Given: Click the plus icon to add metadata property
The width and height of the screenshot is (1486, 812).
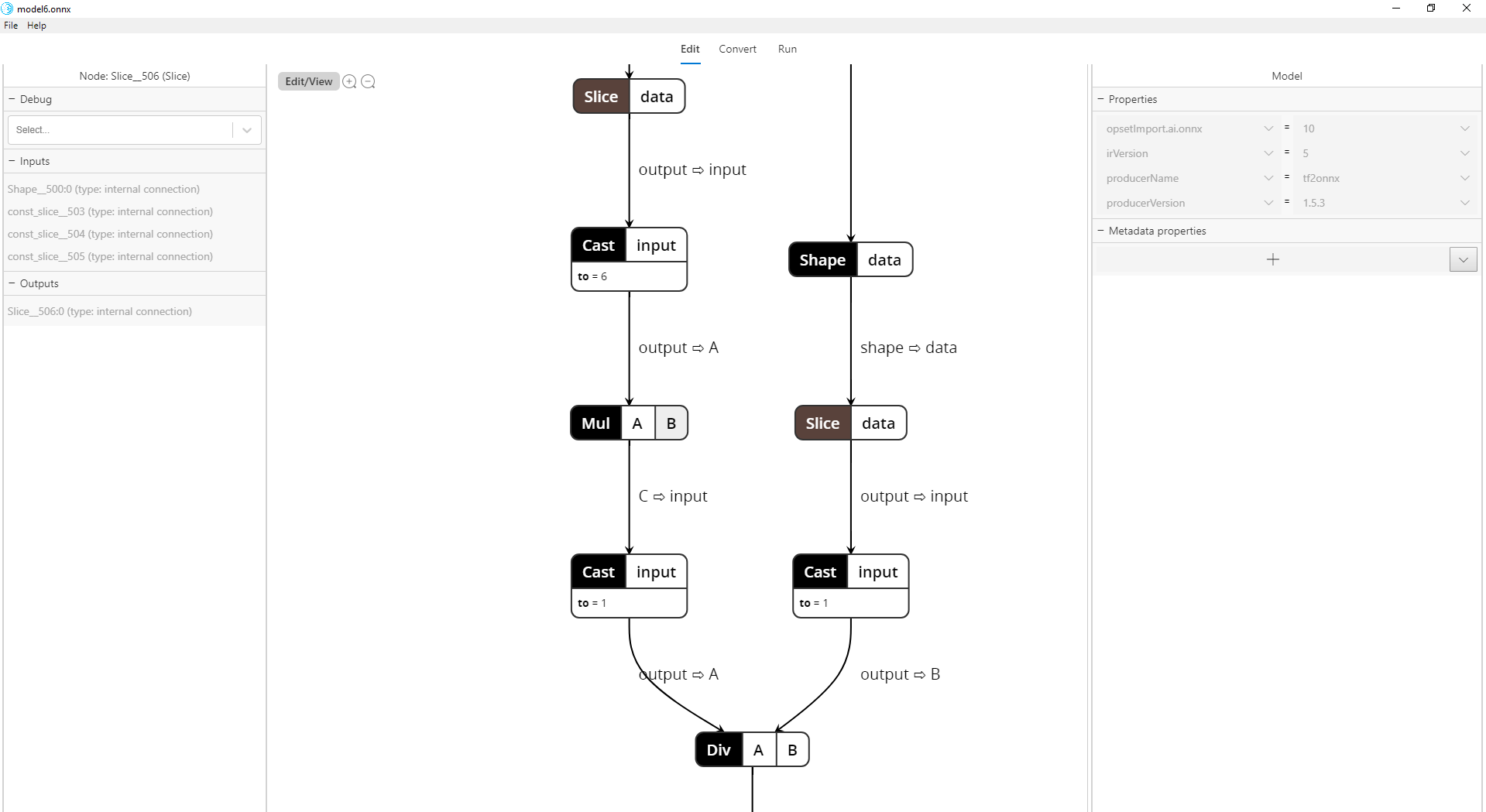Looking at the screenshot, I should coord(1272,259).
